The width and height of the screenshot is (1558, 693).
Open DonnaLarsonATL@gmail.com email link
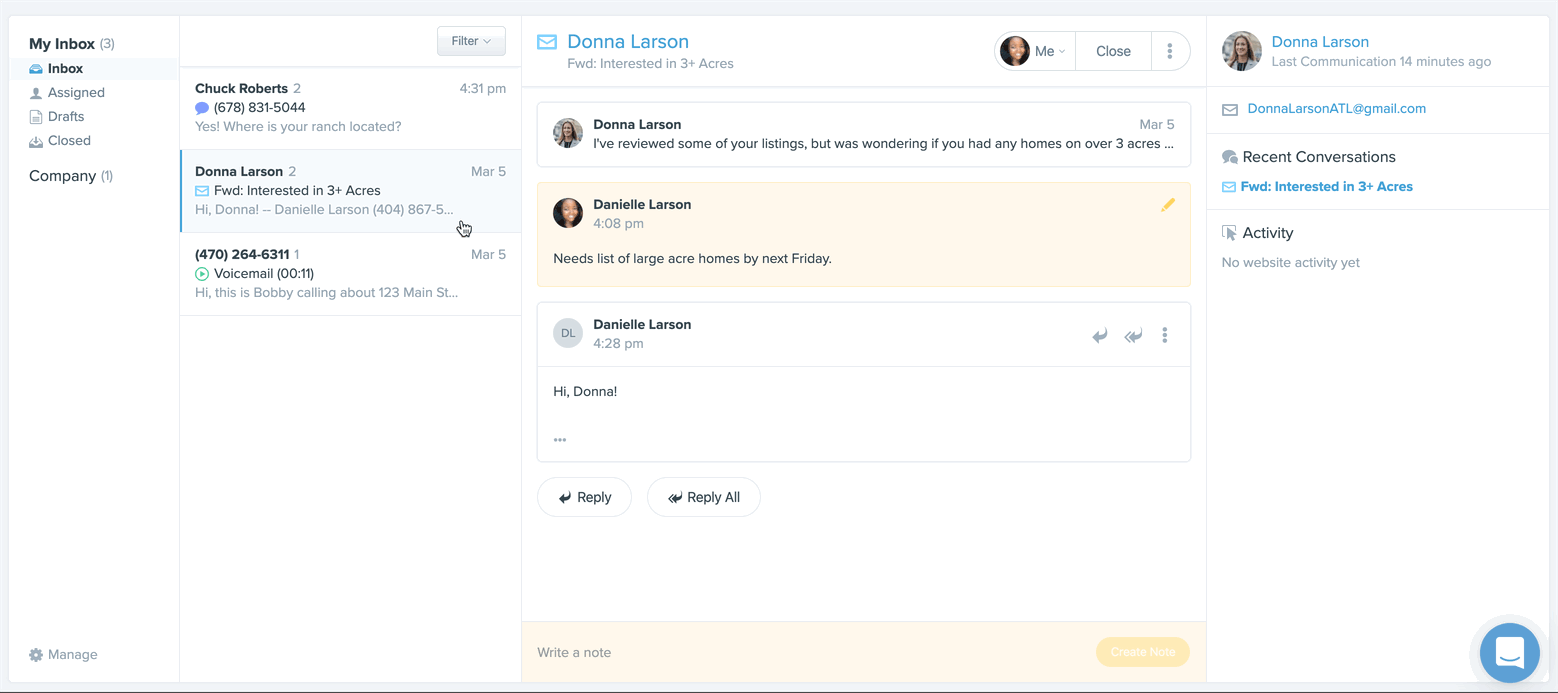1336,108
